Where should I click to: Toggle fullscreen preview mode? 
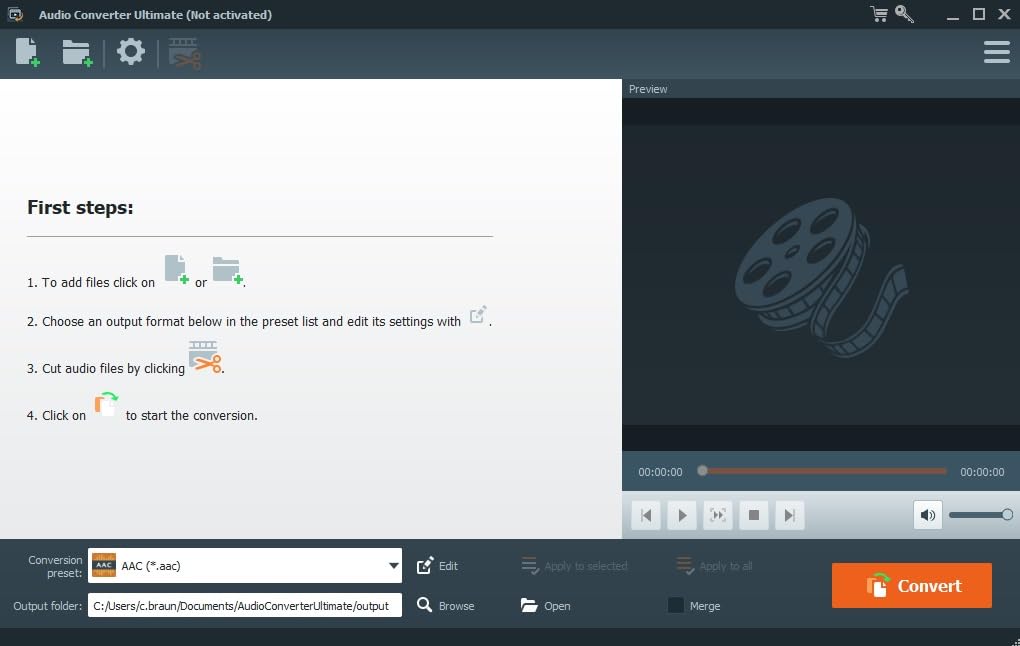coord(718,515)
